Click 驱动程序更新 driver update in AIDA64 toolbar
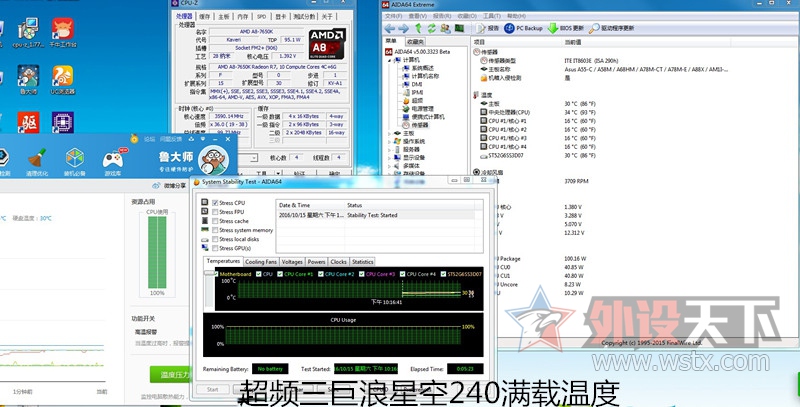This screenshot has width=800, height=407. pyautogui.click(x=611, y=29)
